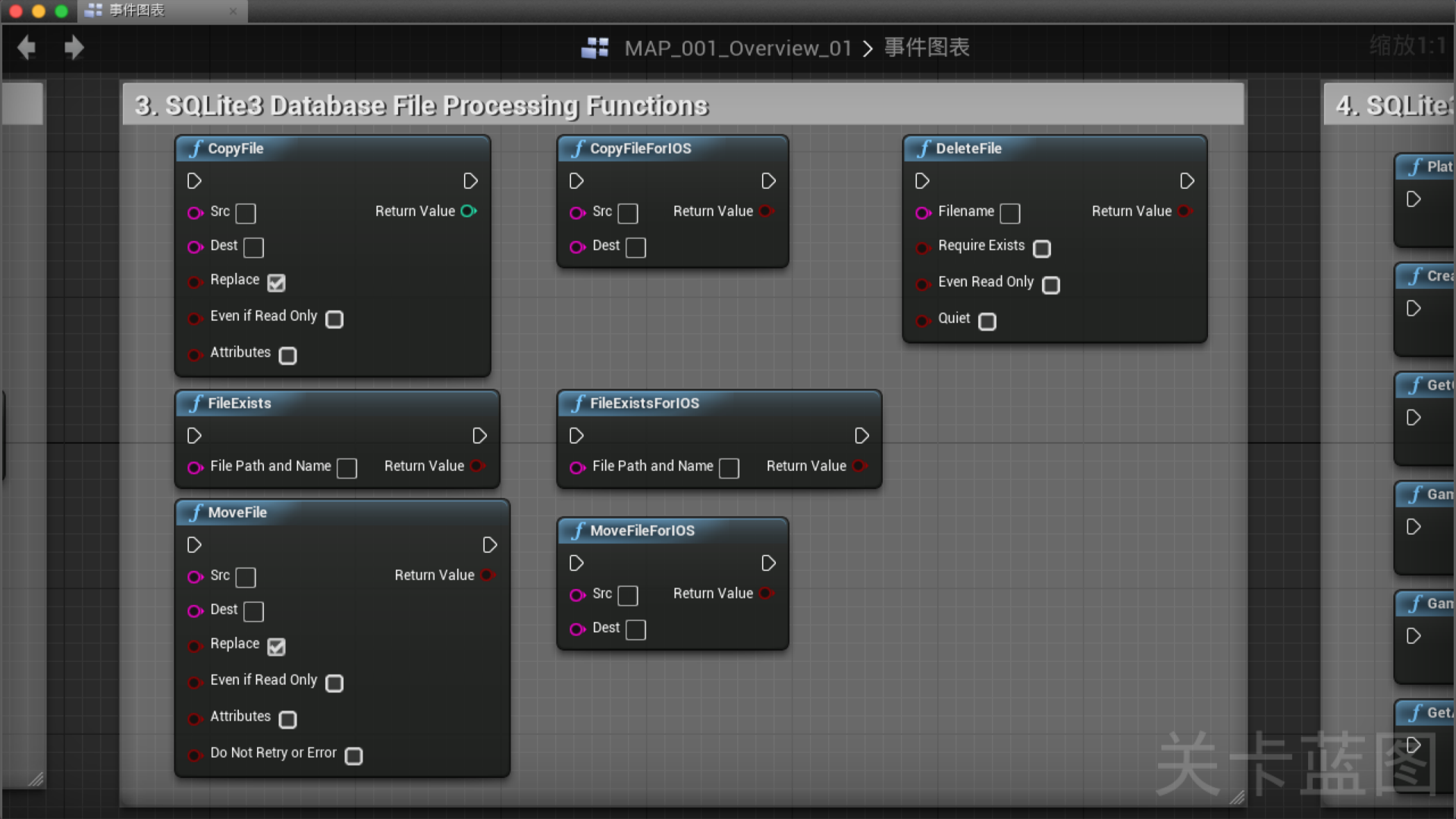The image size is (1456, 819).
Task: Enable Do Not Retry or Error on MoveFile
Action: (353, 756)
